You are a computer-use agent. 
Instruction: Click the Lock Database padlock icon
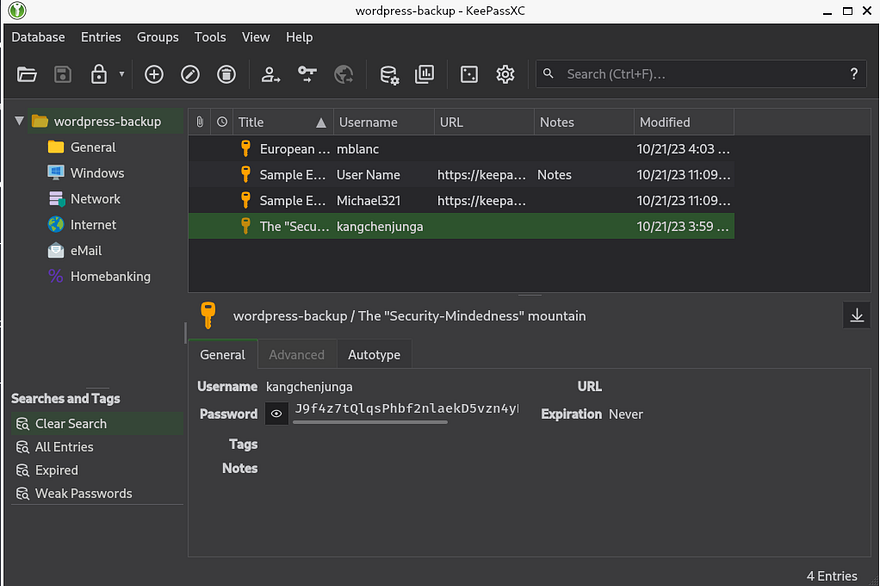[x=99, y=74]
